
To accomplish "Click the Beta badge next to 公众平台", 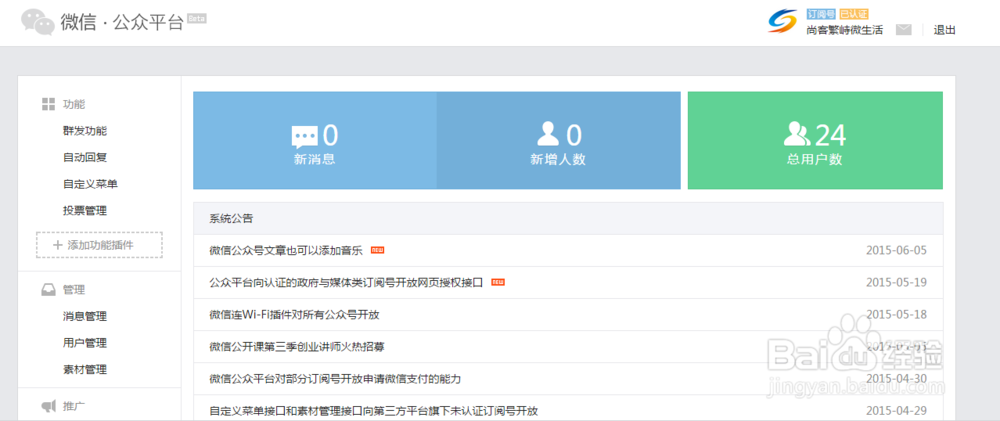I will pos(197,19).
